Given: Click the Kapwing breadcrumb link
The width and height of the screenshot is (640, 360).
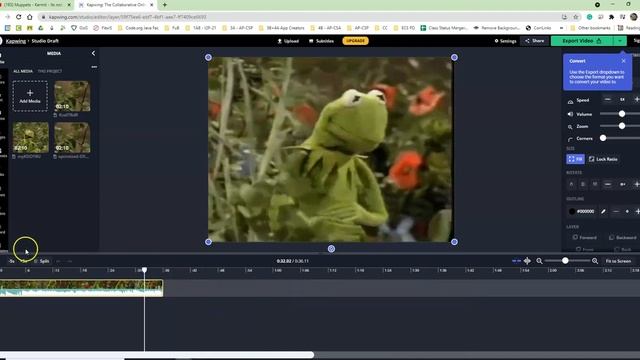Looking at the screenshot, I should pyautogui.click(x=16, y=41).
